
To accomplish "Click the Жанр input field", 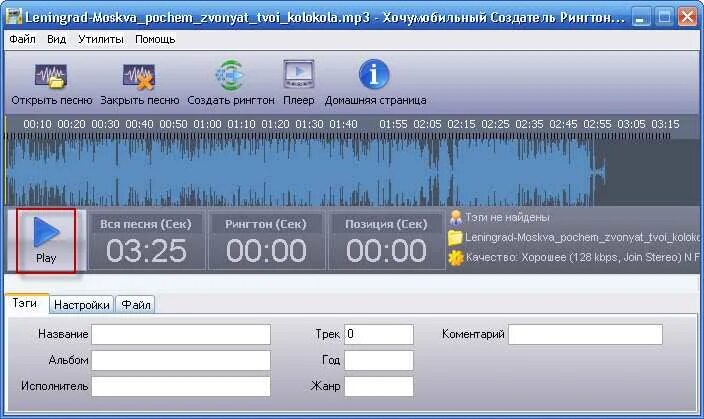I will pyautogui.click(x=379, y=387).
